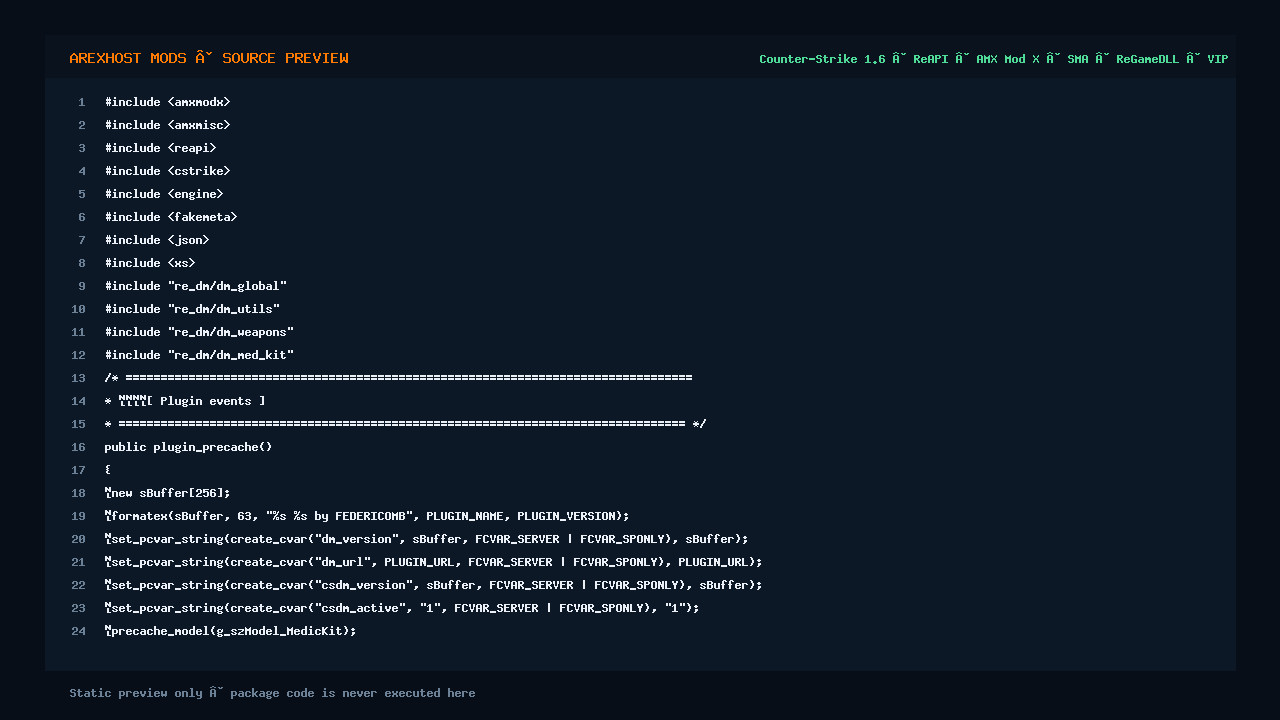Click the line '#include <fakemeta>'
This screenshot has height=720, width=1280.
tap(171, 217)
